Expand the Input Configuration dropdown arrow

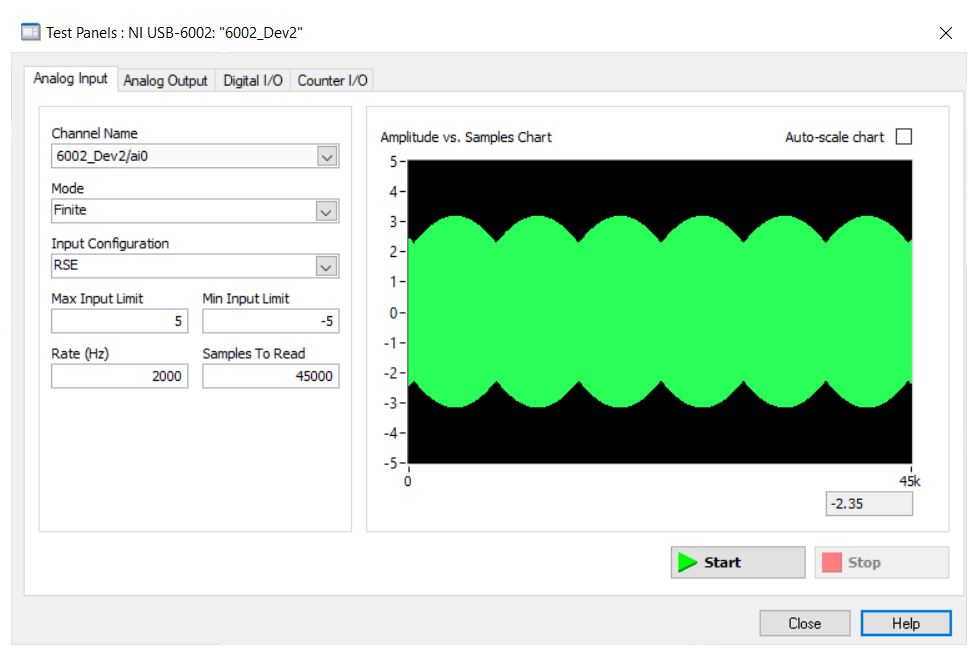pyautogui.click(x=326, y=266)
